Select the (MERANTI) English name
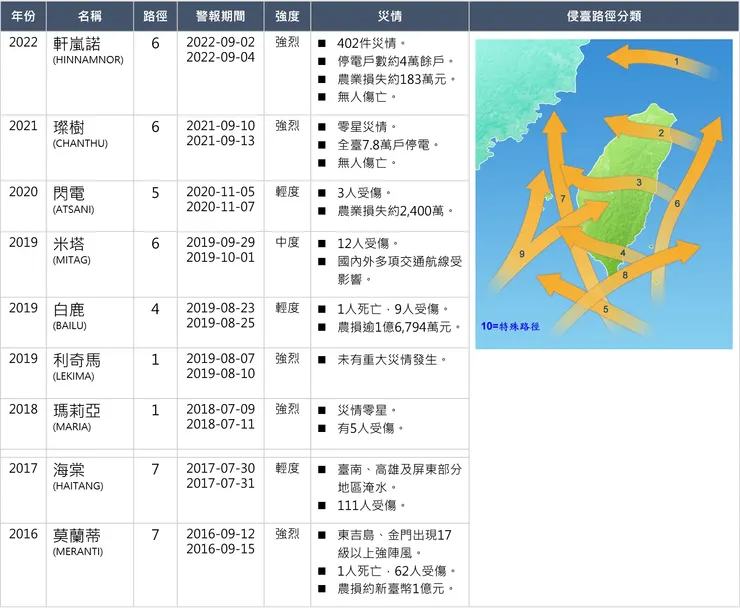The image size is (740, 608). coord(78,552)
